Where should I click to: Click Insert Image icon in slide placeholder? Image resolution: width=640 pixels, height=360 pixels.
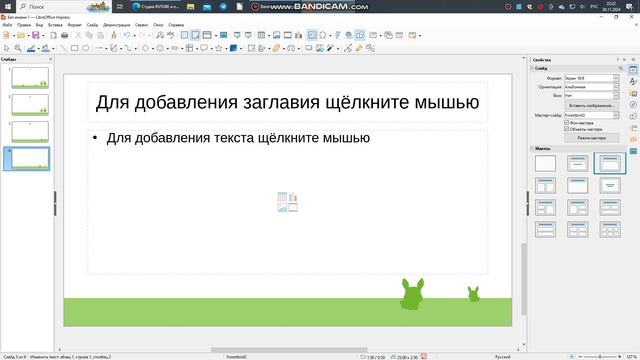(x=282, y=207)
